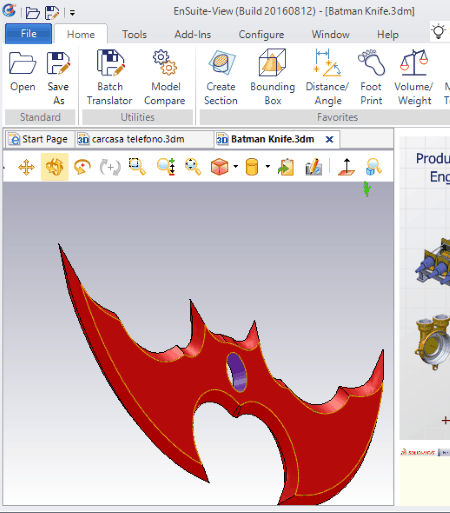The height and width of the screenshot is (513, 450).
Task: Click the view normal to plane icon
Action: click(x=346, y=167)
